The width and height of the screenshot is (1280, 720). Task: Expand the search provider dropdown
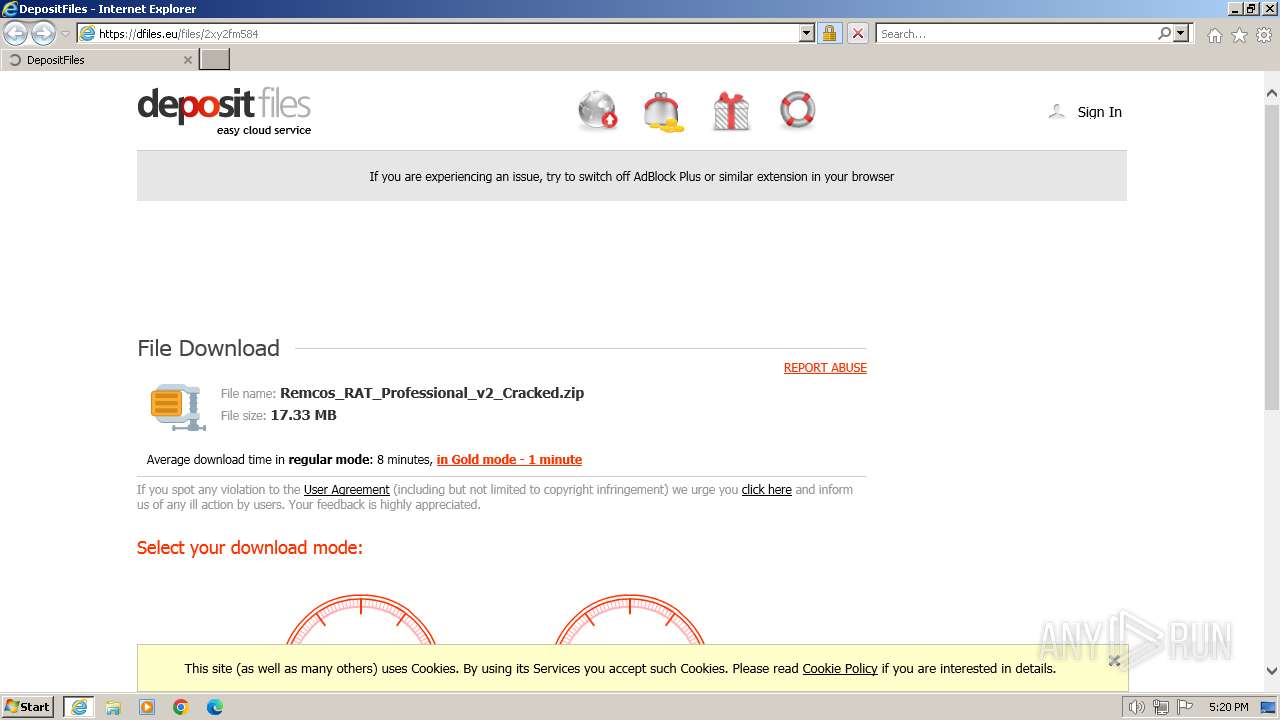[x=1182, y=33]
